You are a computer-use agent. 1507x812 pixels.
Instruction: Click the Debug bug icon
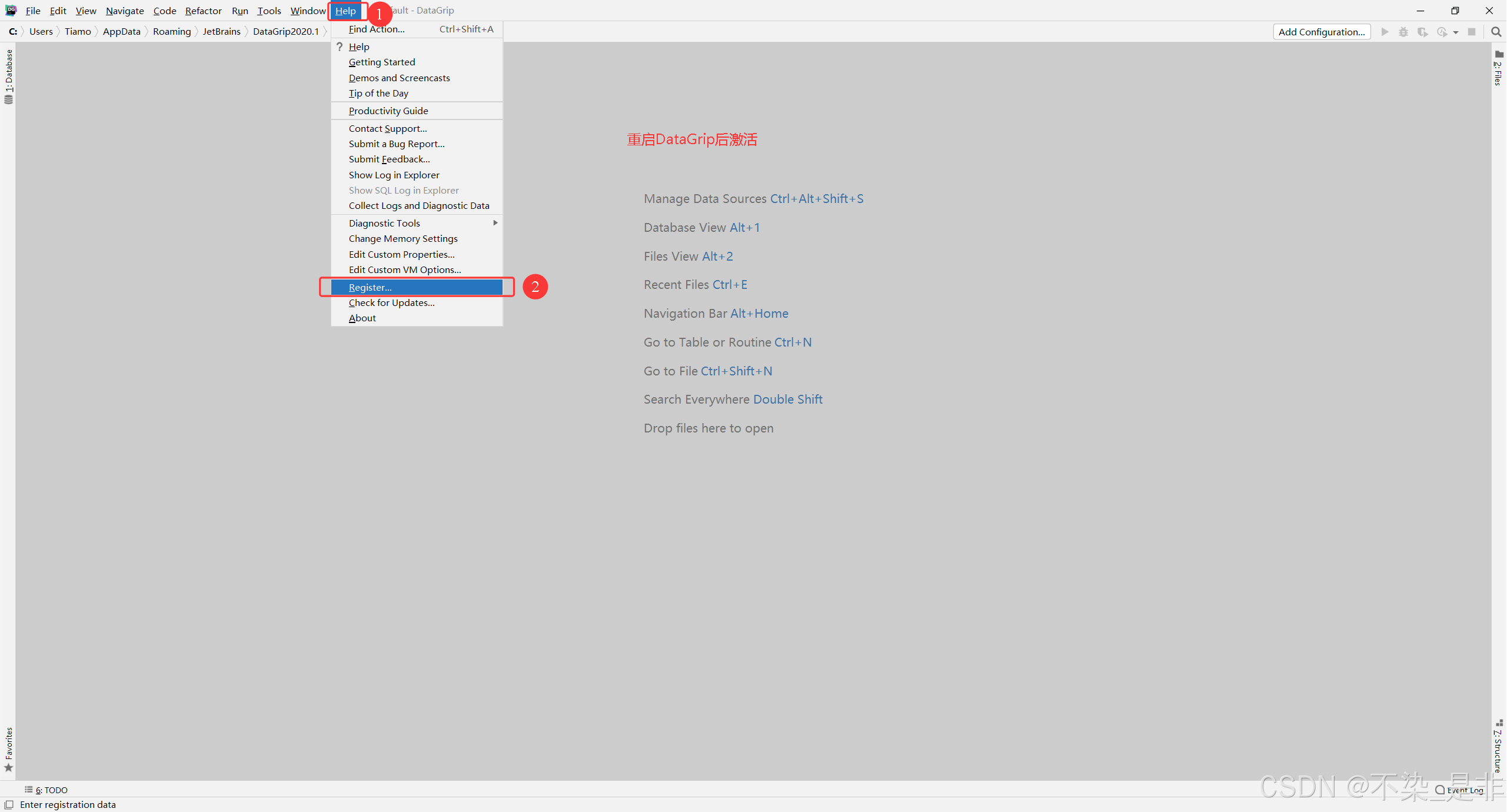point(1403,32)
